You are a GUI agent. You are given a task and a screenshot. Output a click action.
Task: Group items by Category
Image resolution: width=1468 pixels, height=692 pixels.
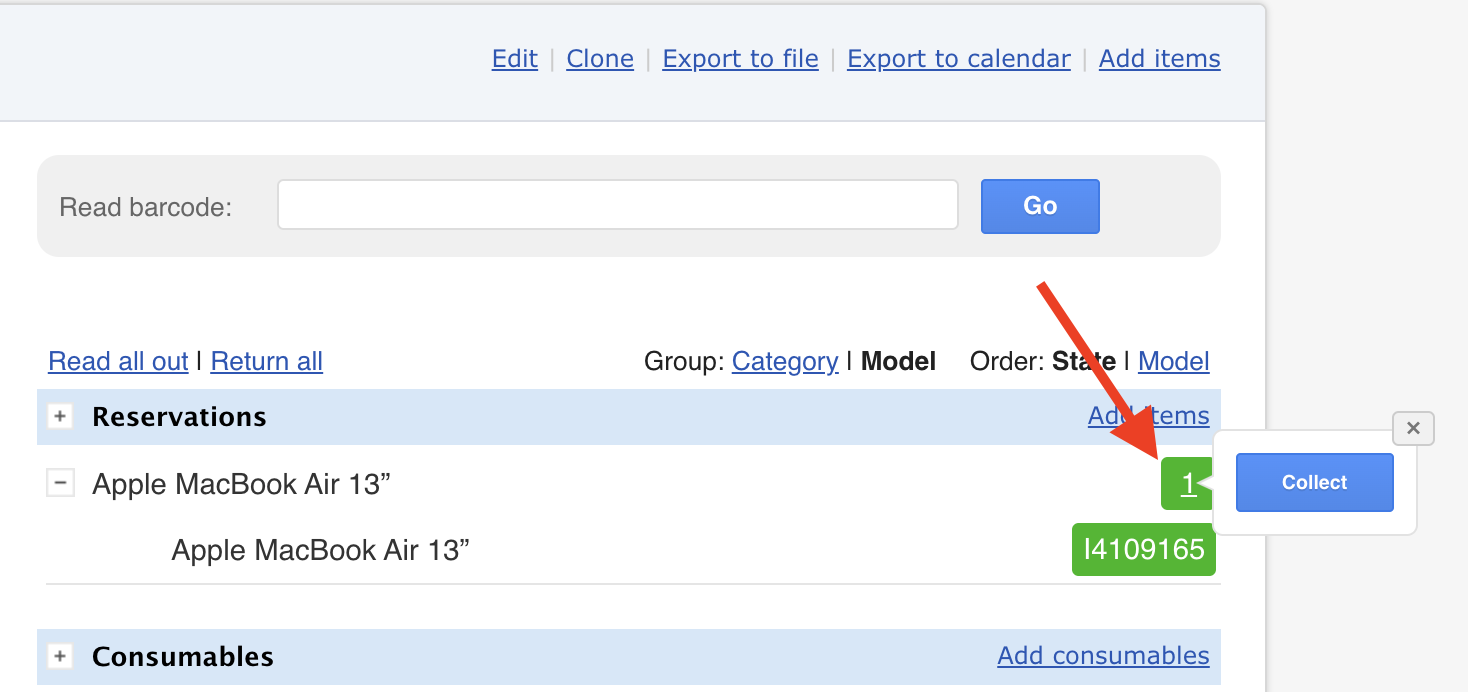pos(784,361)
